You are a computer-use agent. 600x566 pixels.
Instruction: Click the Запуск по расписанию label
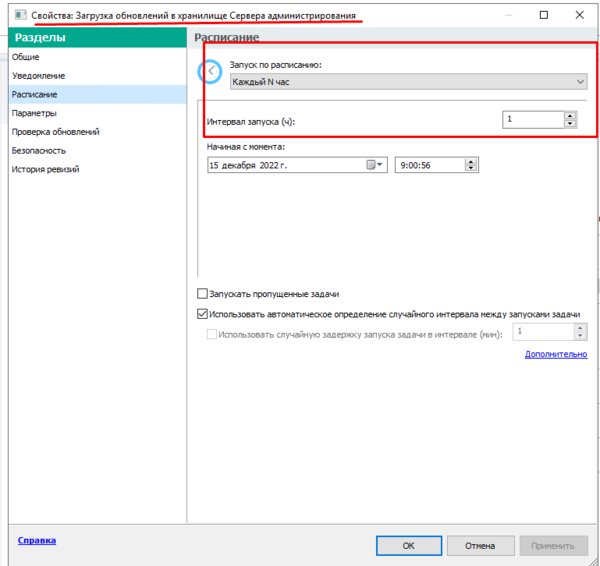(x=275, y=65)
